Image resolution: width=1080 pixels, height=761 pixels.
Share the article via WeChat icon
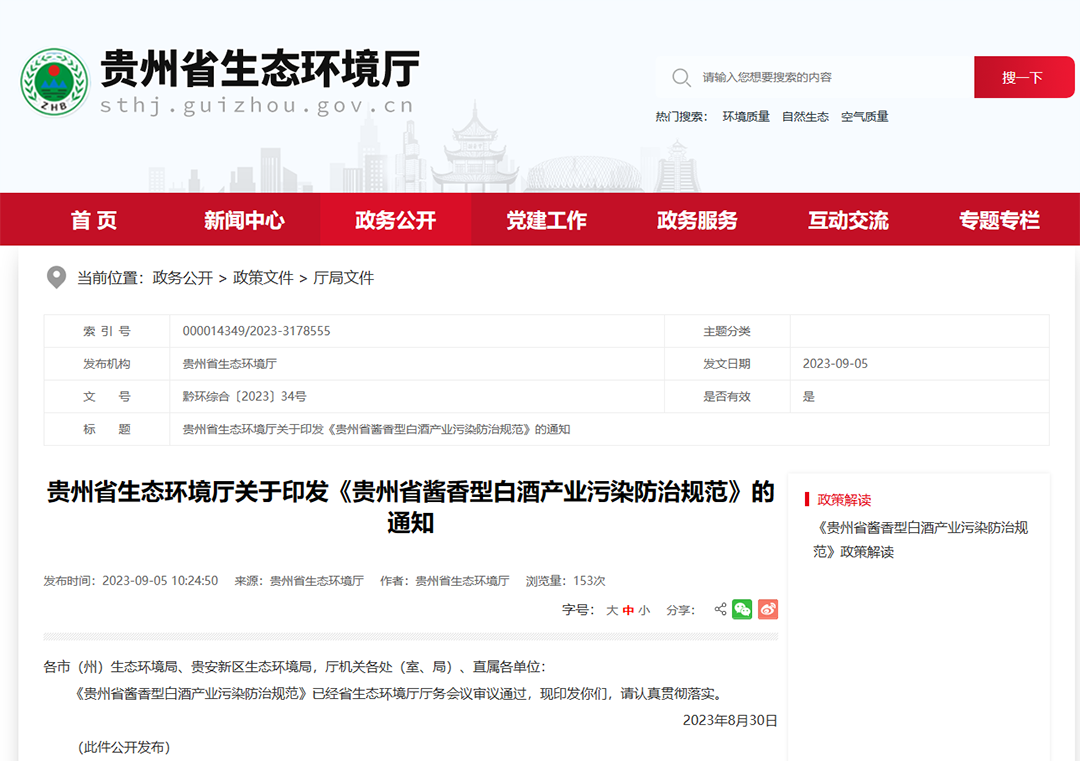tap(742, 609)
